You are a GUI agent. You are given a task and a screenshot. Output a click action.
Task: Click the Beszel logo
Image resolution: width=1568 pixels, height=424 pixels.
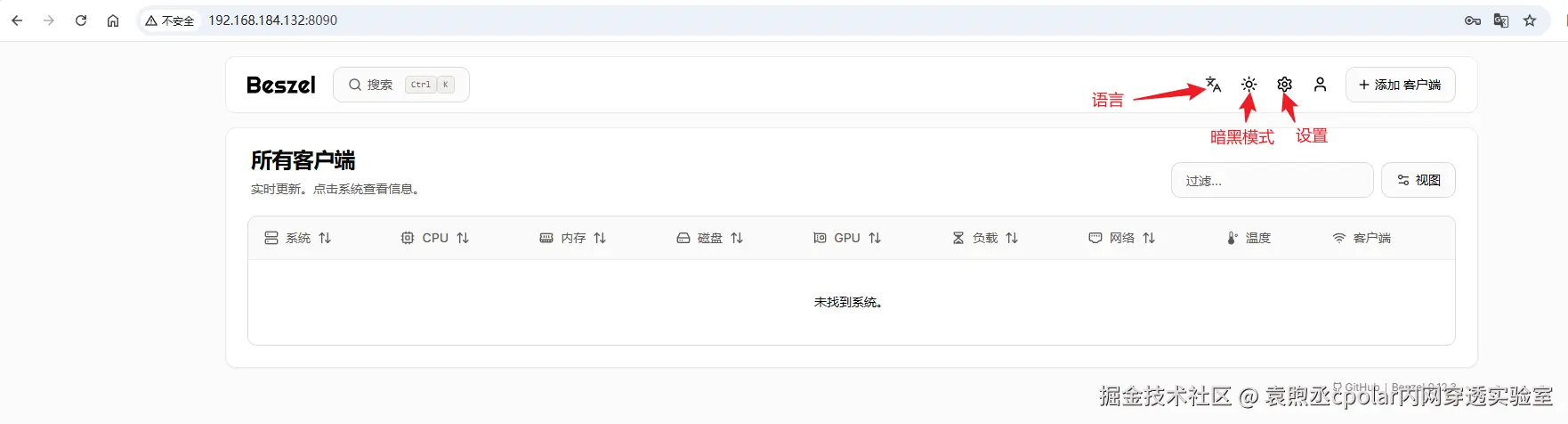(x=281, y=85)
